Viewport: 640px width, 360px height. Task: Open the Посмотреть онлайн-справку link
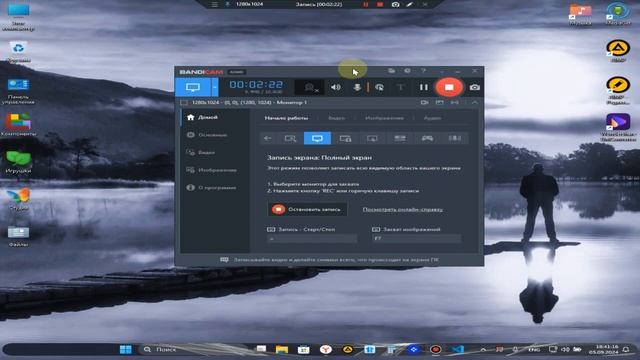[402, 209]
